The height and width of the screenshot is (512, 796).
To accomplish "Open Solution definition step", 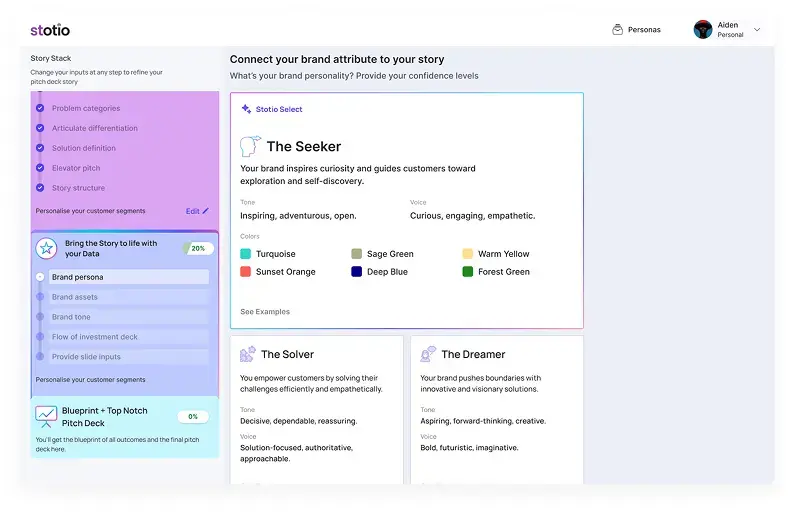I will click(84, 148).
